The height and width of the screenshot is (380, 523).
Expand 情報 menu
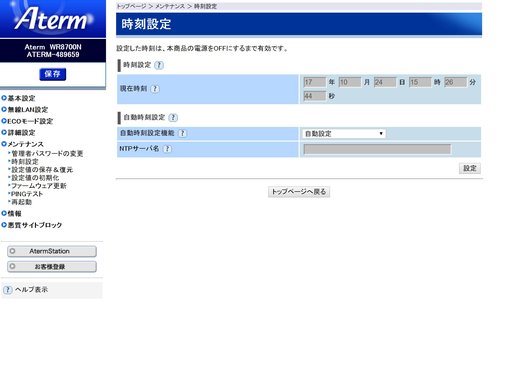click(x=14, y=213)
